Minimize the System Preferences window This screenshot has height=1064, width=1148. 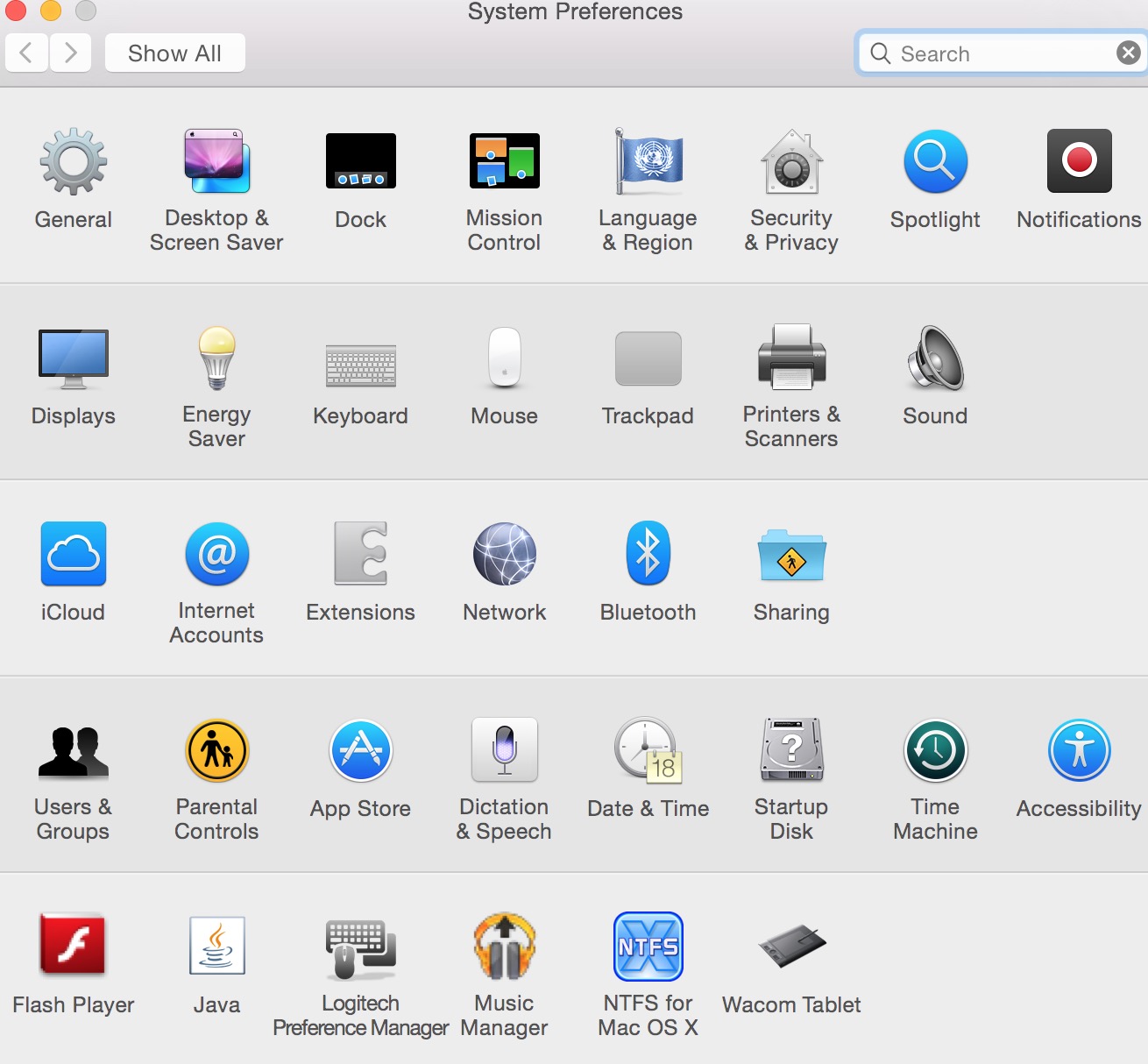pos(51,10)
